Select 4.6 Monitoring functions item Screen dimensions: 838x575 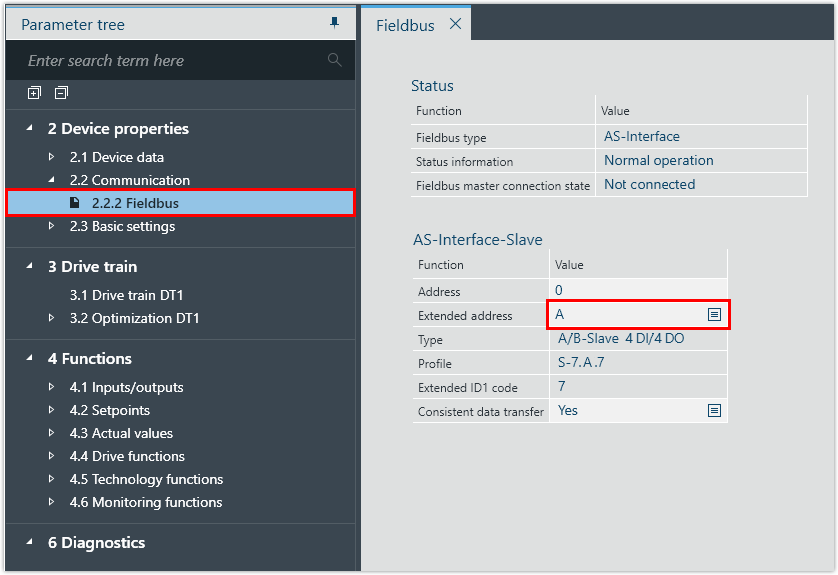tap(146, 502)
